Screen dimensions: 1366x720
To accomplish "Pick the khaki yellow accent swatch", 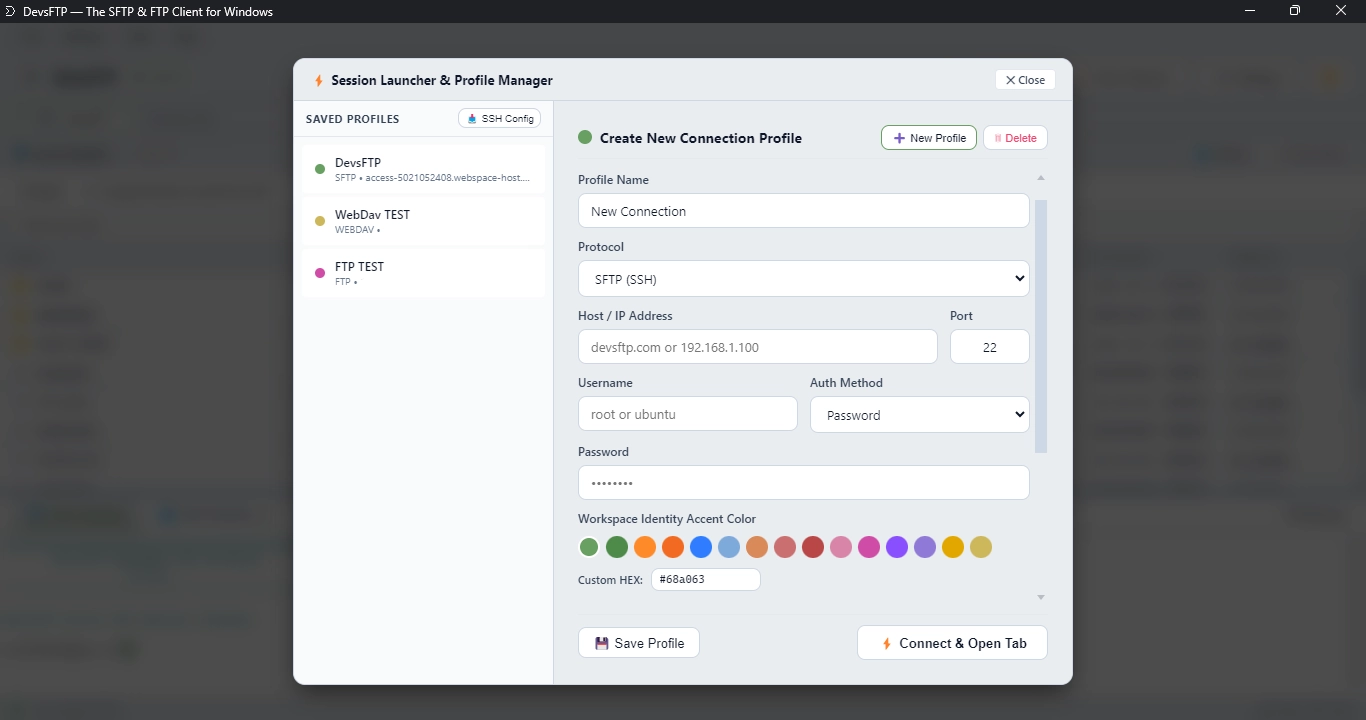I will tap(981, 547).
